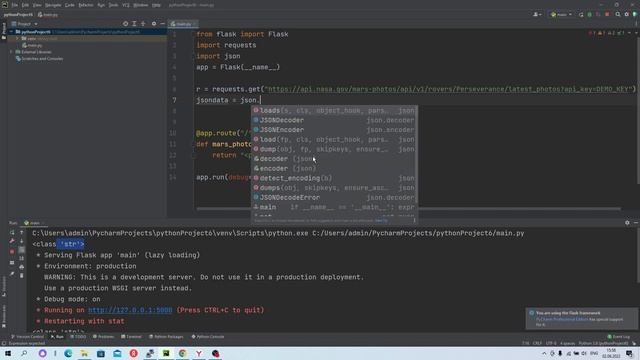The width and height of the screenshot is (640, 360).
Task: Click the Expand All icon in Project panel
Action: 134,24
